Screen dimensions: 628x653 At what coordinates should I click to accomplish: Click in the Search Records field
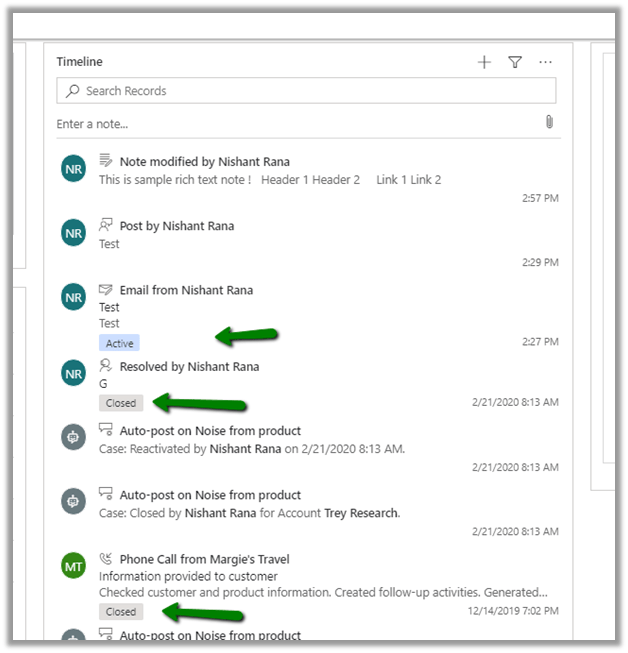[x=310, y=91]
